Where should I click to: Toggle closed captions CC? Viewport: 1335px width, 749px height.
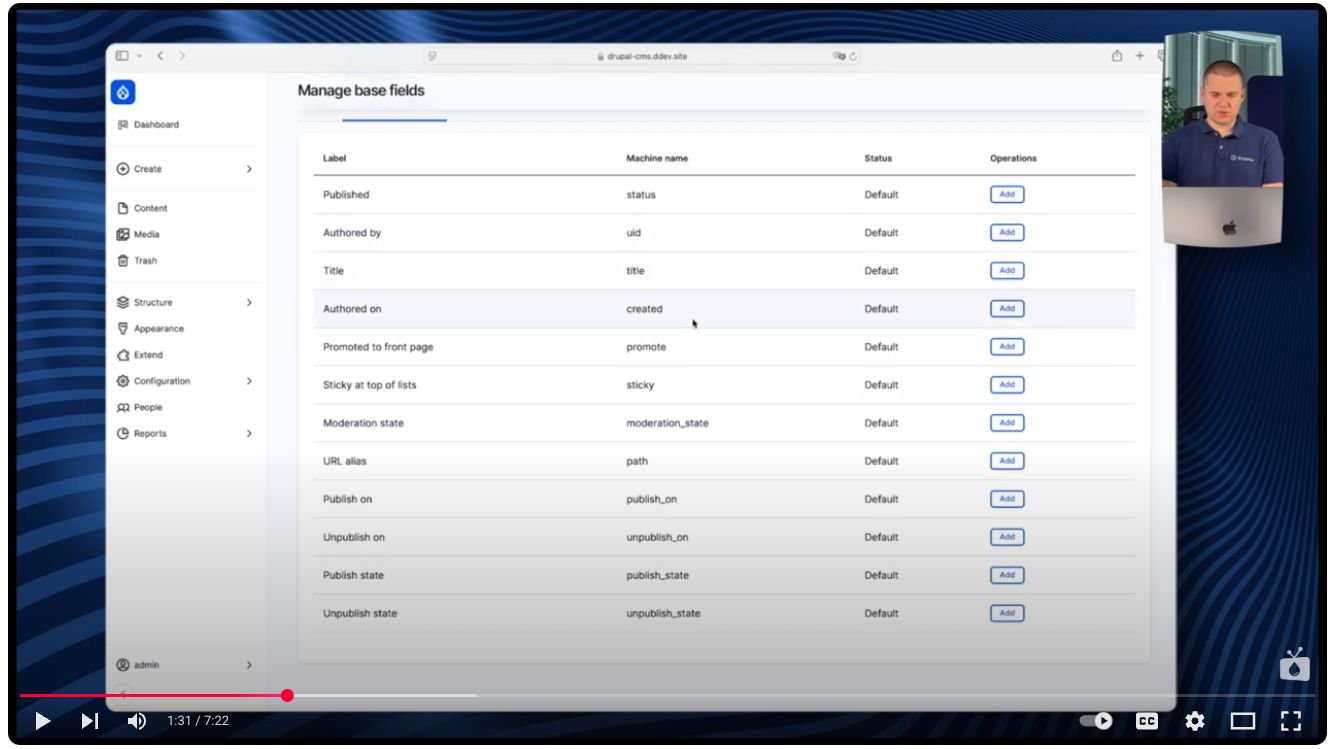1146,720
